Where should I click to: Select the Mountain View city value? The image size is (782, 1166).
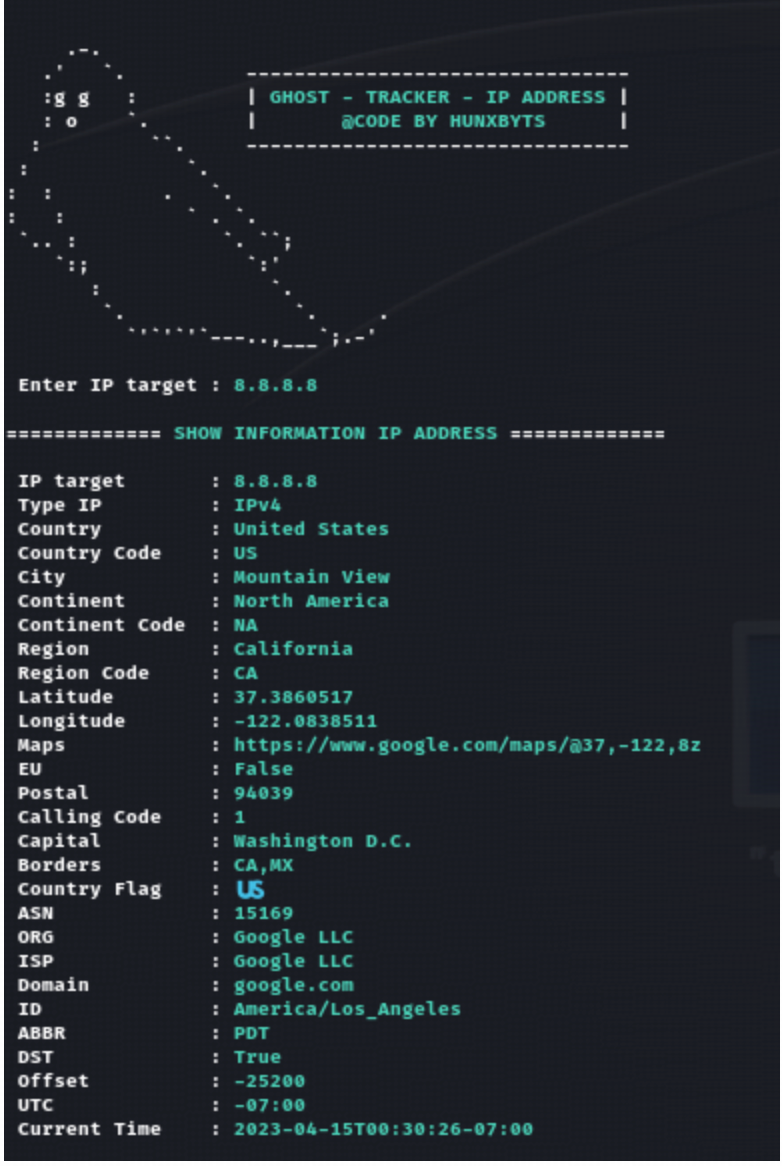point(311,577)
